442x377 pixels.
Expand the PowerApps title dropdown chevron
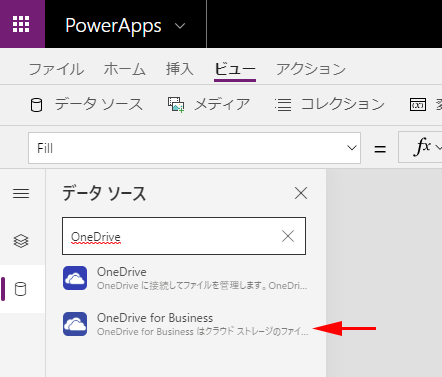pyautogui.click(x=180, y=26)
